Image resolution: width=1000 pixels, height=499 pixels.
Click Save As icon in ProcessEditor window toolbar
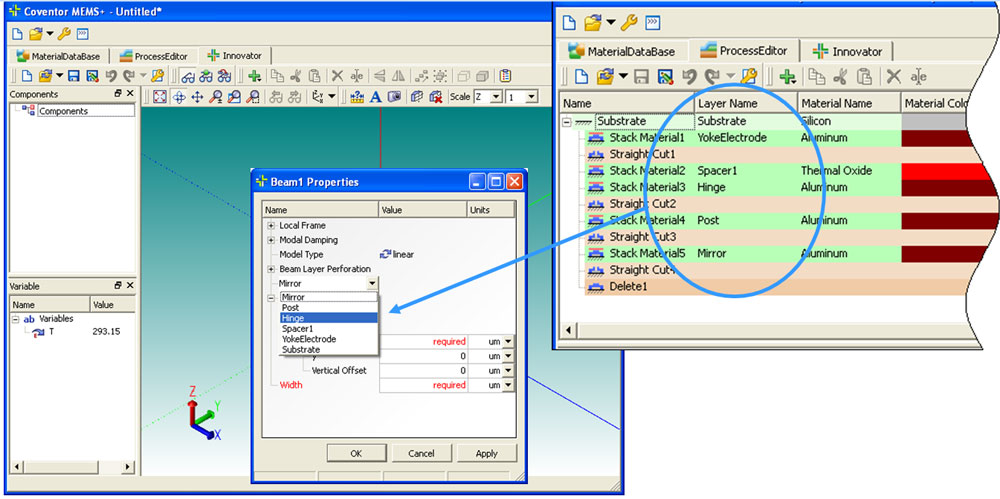coord(666,77)
